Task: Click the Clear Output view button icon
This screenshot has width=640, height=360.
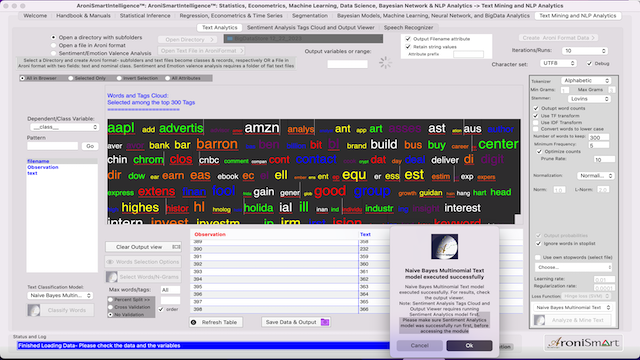Action: 176,247
